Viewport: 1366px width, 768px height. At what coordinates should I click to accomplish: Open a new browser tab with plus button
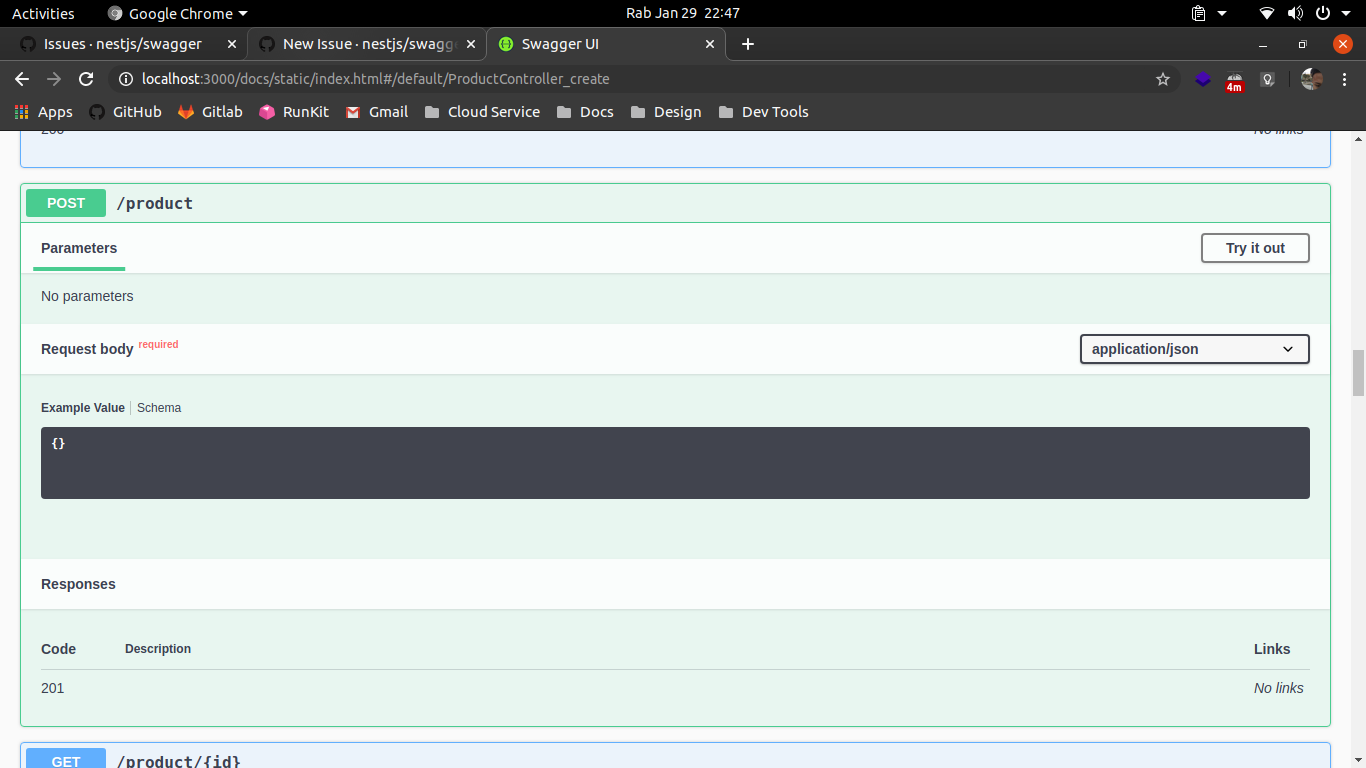(x=748, y=44)
